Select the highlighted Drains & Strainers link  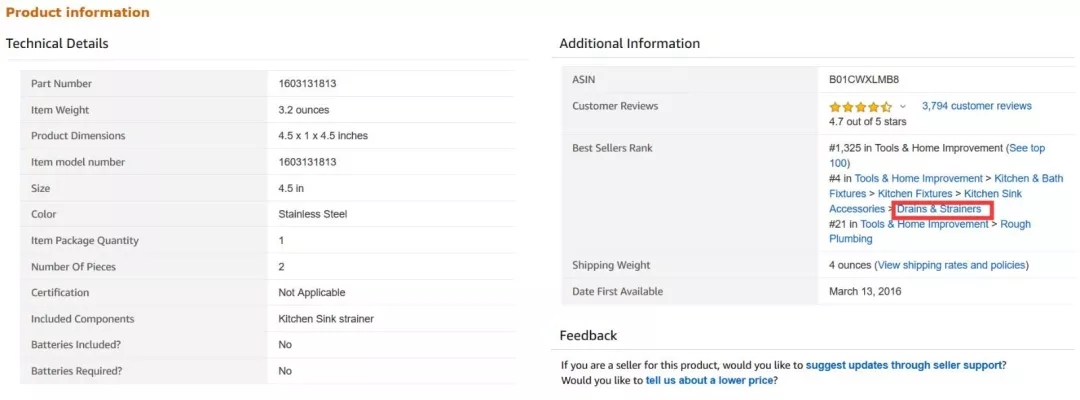coord(939,209)
